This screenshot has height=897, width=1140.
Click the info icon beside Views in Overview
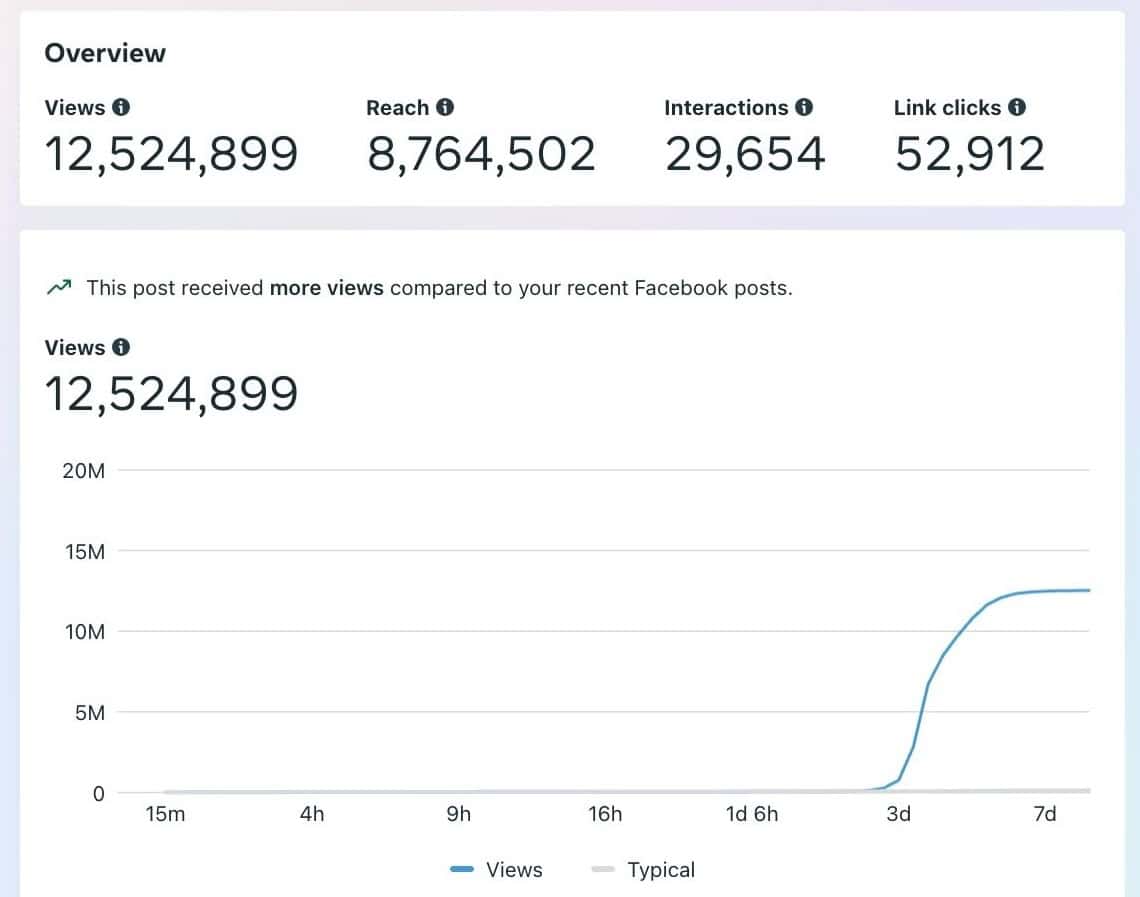click(121, 107)
